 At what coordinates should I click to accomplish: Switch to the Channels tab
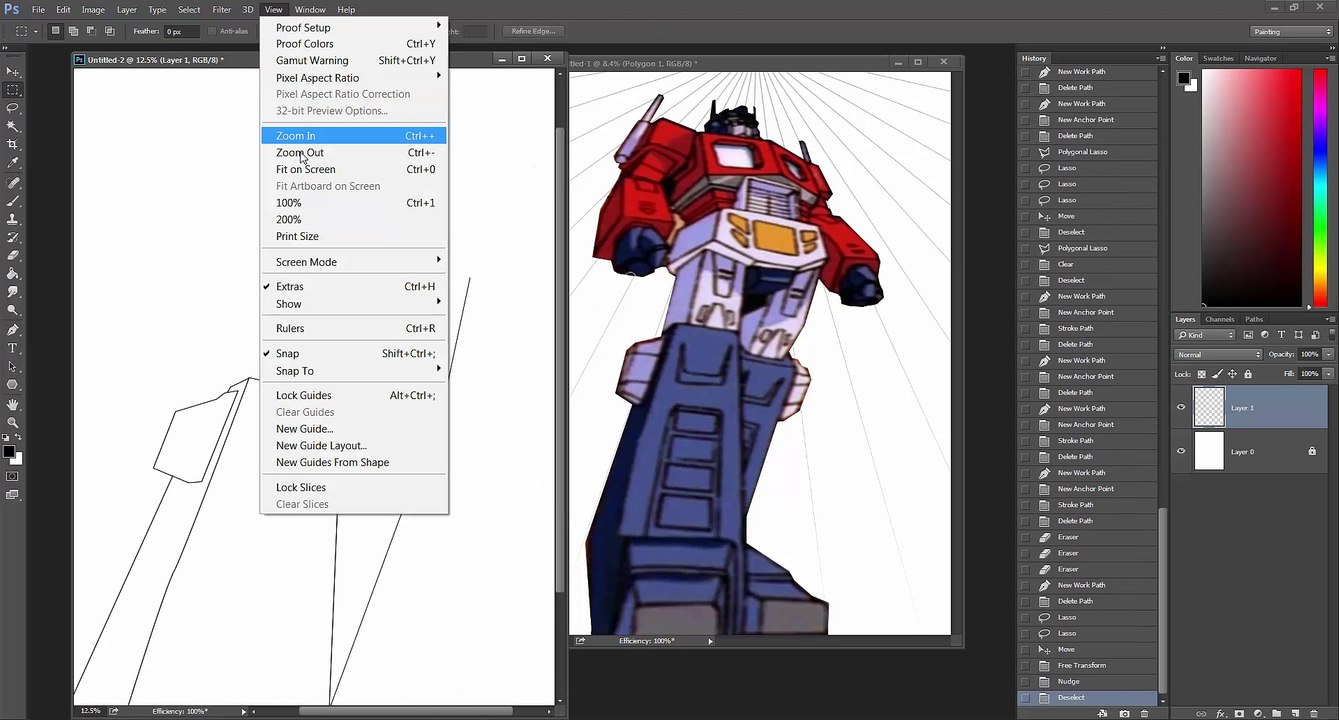point(1219,319)
